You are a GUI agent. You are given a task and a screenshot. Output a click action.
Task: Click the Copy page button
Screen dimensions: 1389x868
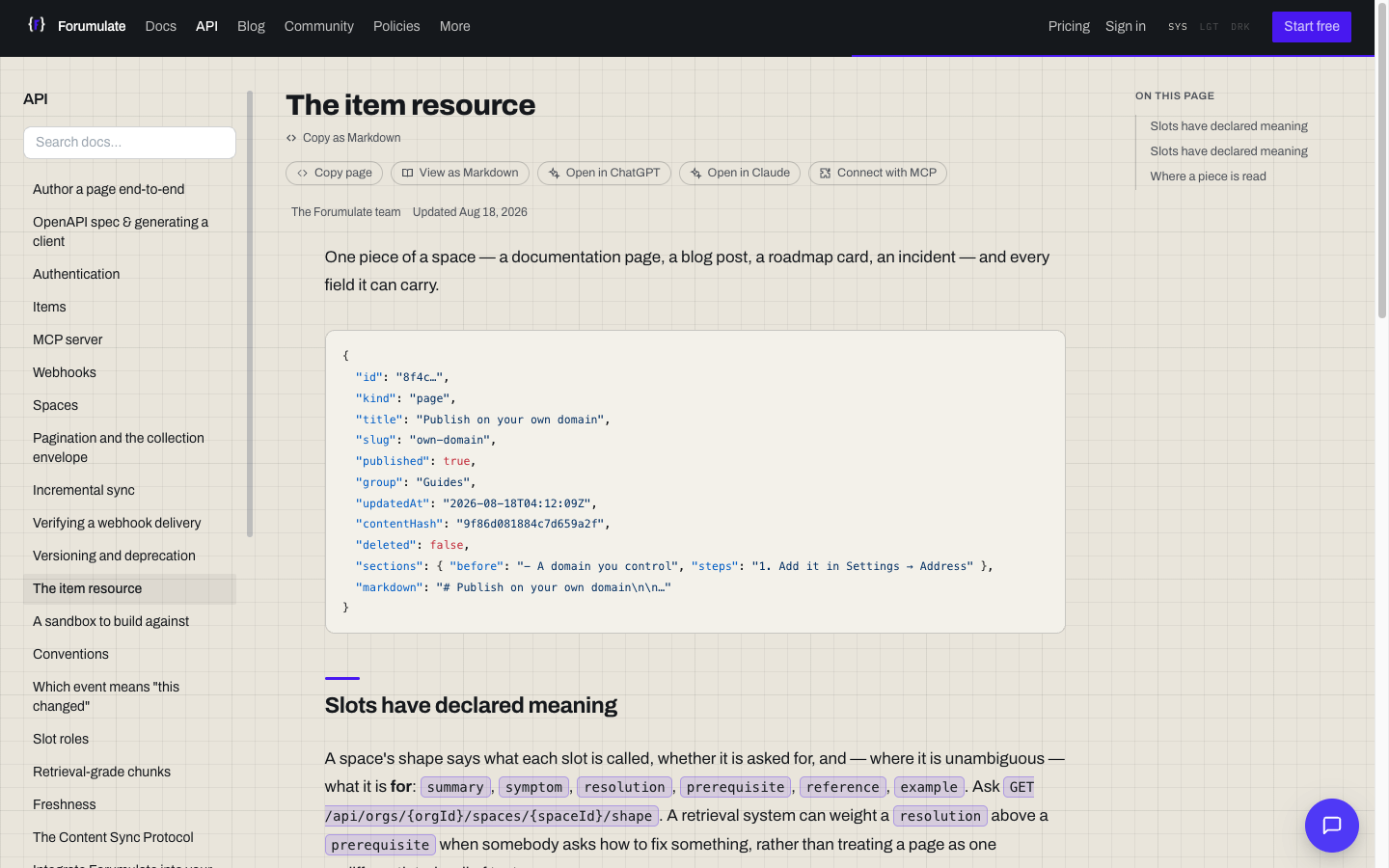335,174
